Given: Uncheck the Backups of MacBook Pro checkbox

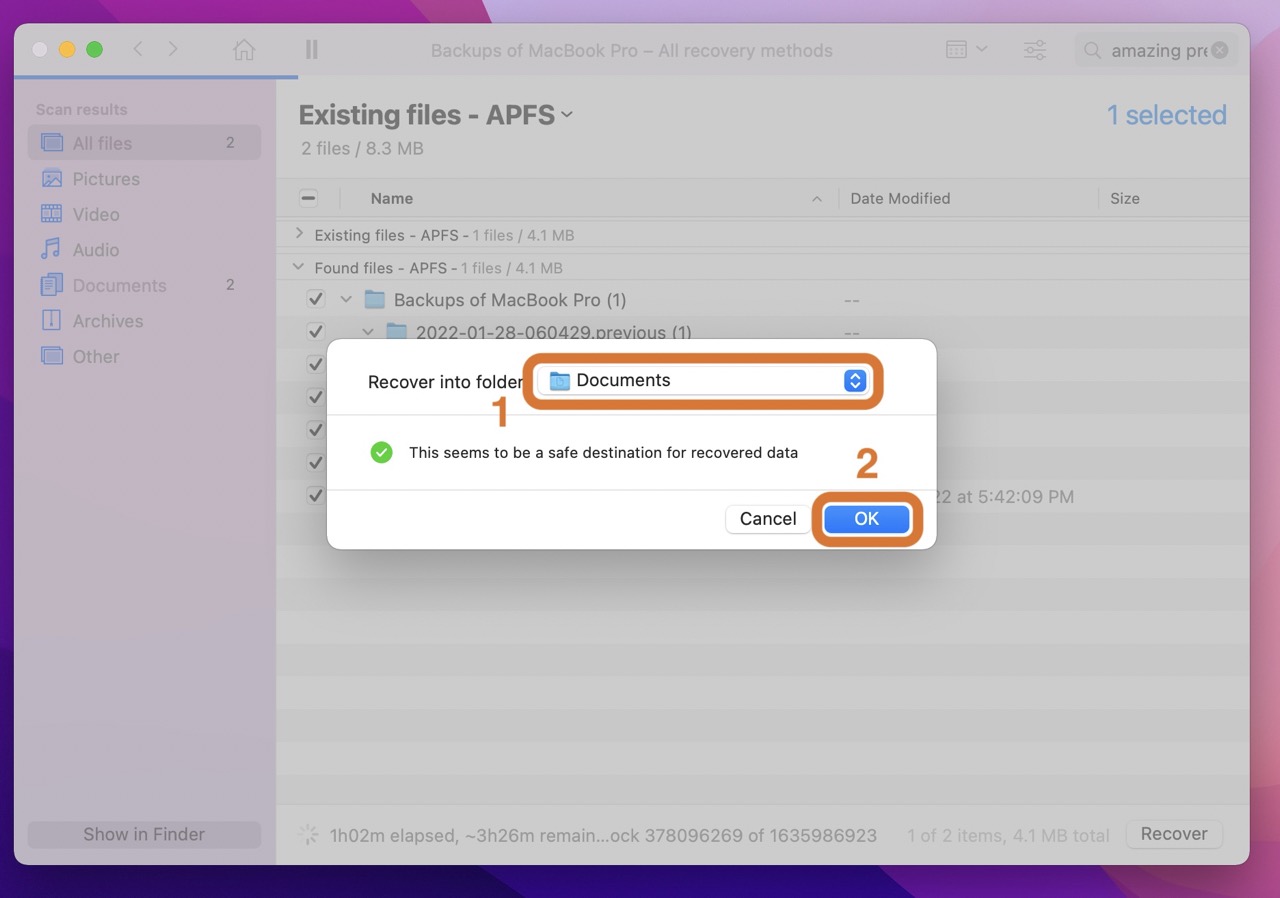Looking at the screenshot, I should (316, 299).
